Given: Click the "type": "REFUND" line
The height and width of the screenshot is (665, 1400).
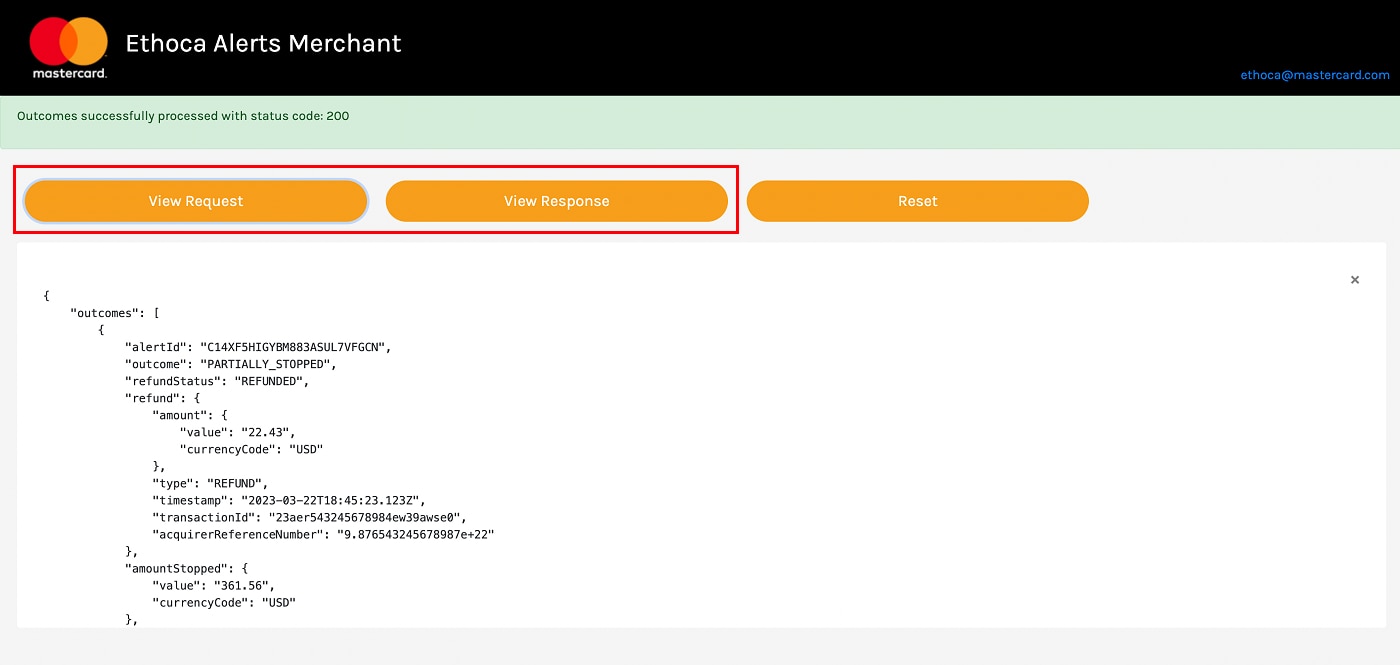Looking at the screenshot, I should click(x=209, y=483).
